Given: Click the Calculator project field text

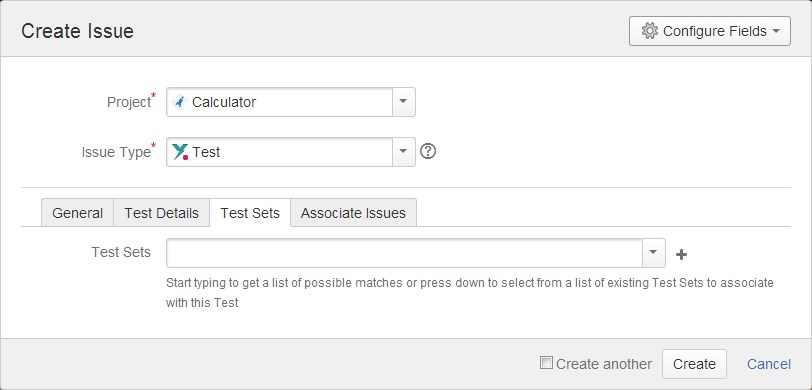Looking at the screenshot, I should (224, 102).
